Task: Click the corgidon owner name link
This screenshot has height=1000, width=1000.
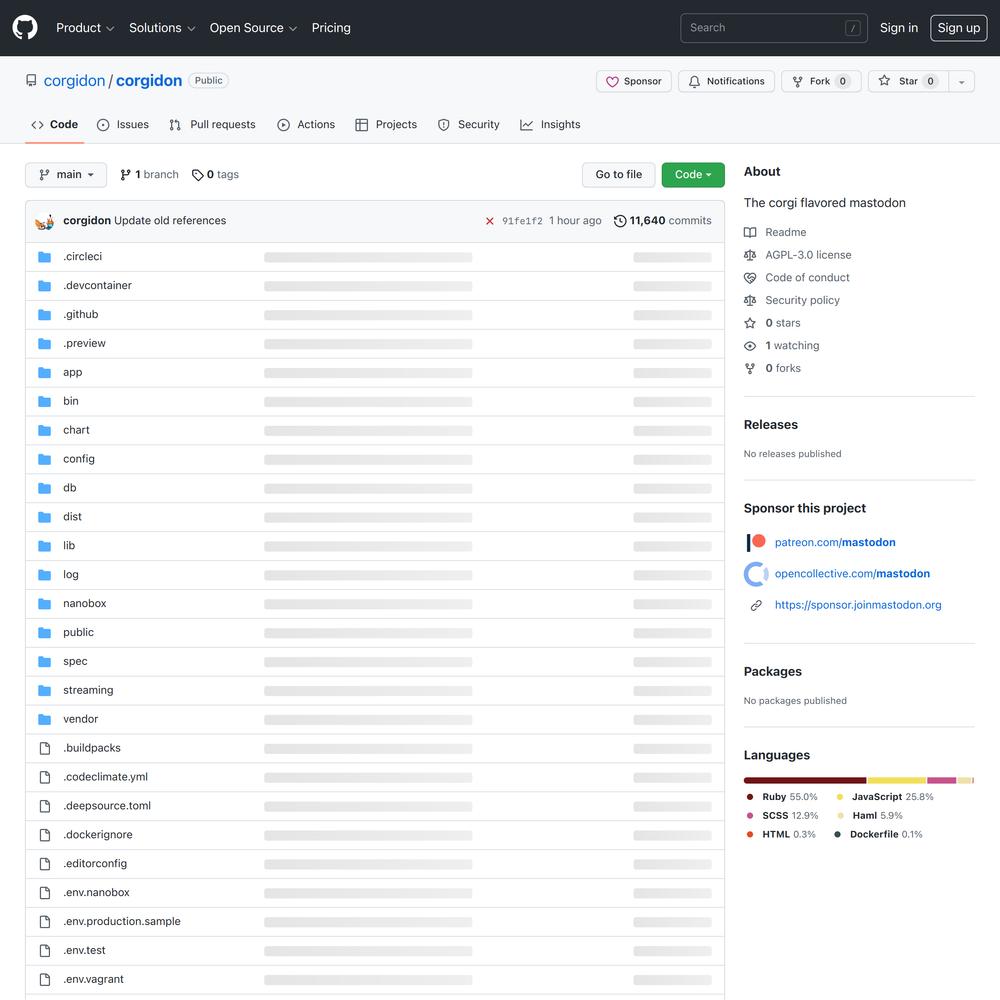Action: coord(74,81)
